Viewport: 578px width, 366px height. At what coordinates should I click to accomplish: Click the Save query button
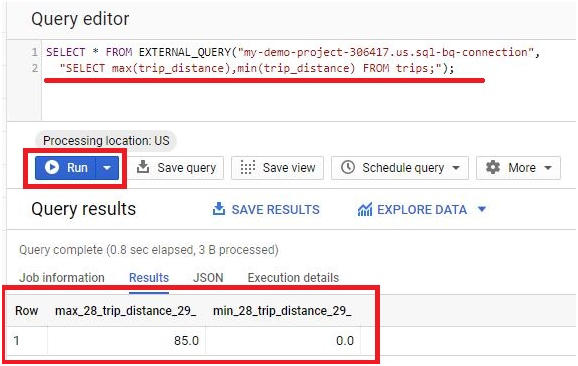click(x=176, y=168)
